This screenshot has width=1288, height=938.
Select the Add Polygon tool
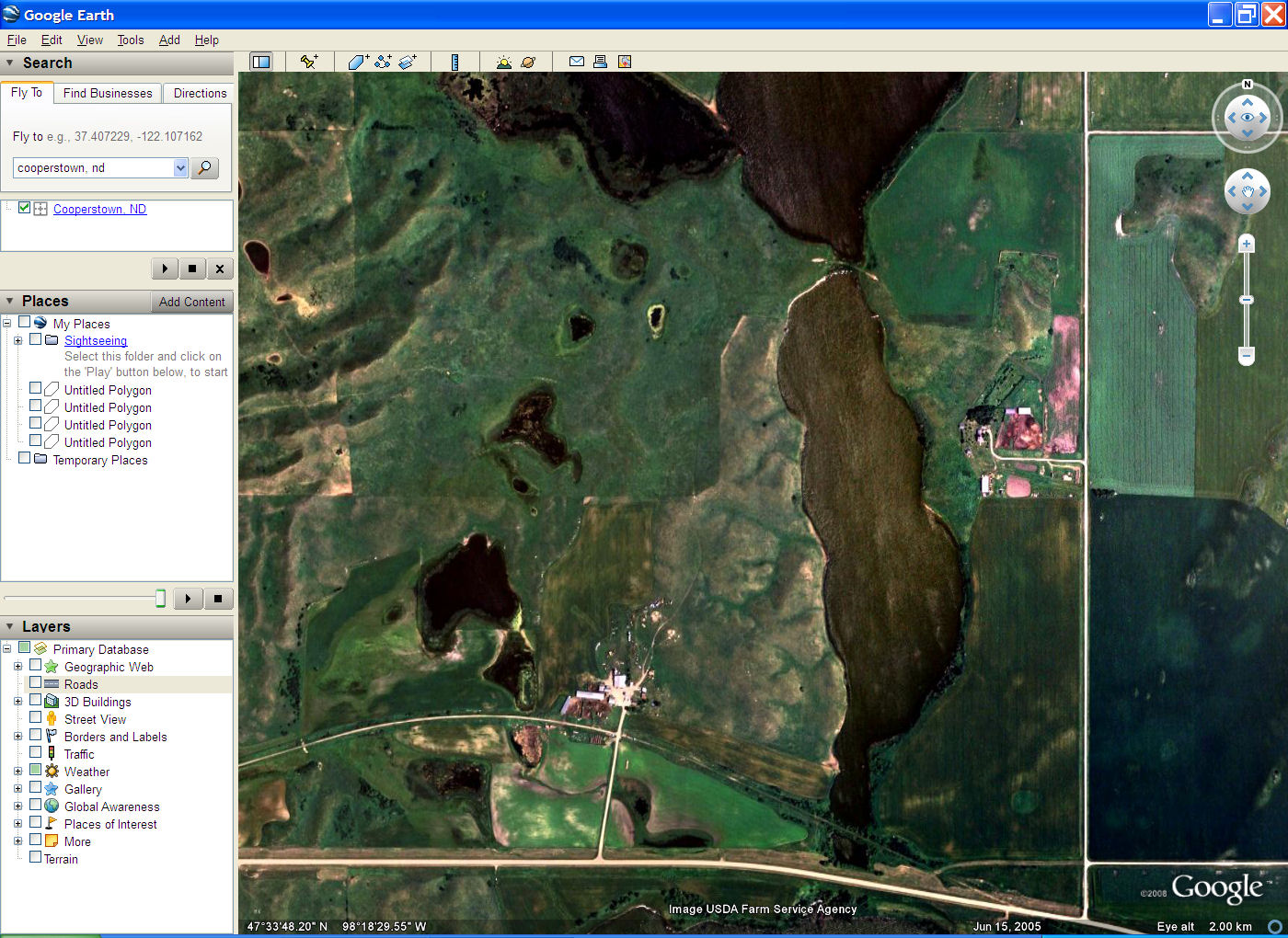point(359,62)
